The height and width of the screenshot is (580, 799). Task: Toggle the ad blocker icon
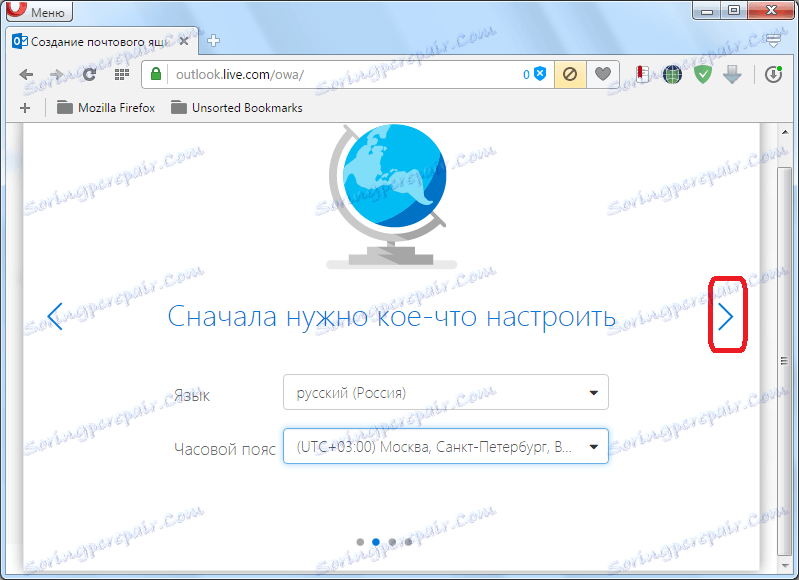tap(570, 75)
